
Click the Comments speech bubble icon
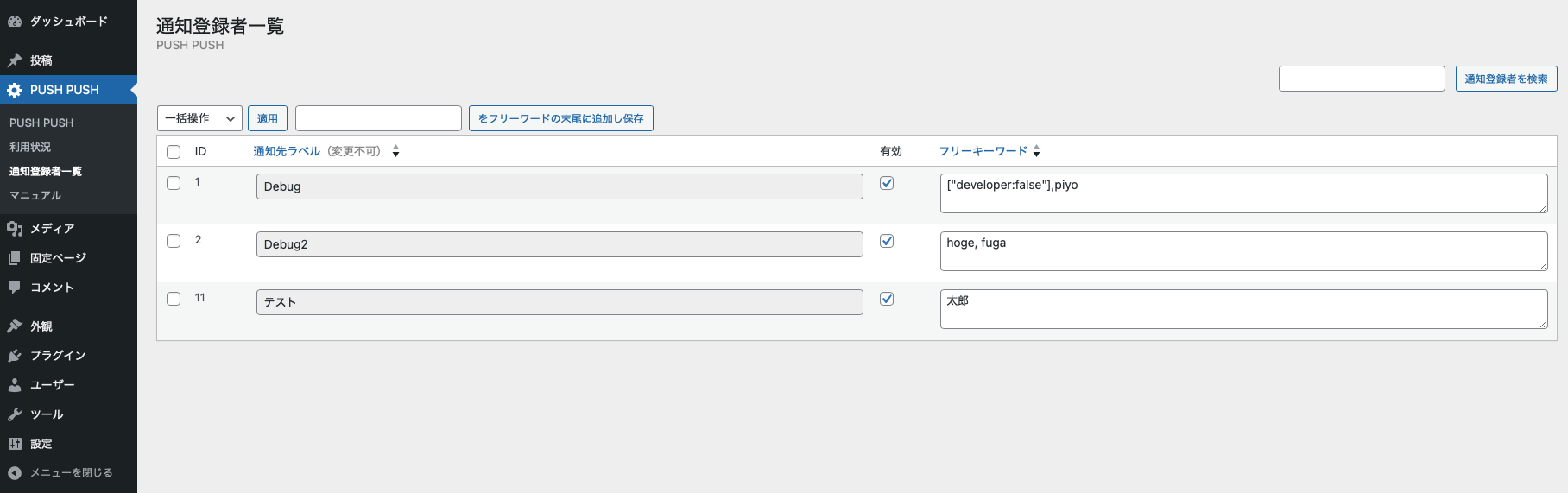15,287
